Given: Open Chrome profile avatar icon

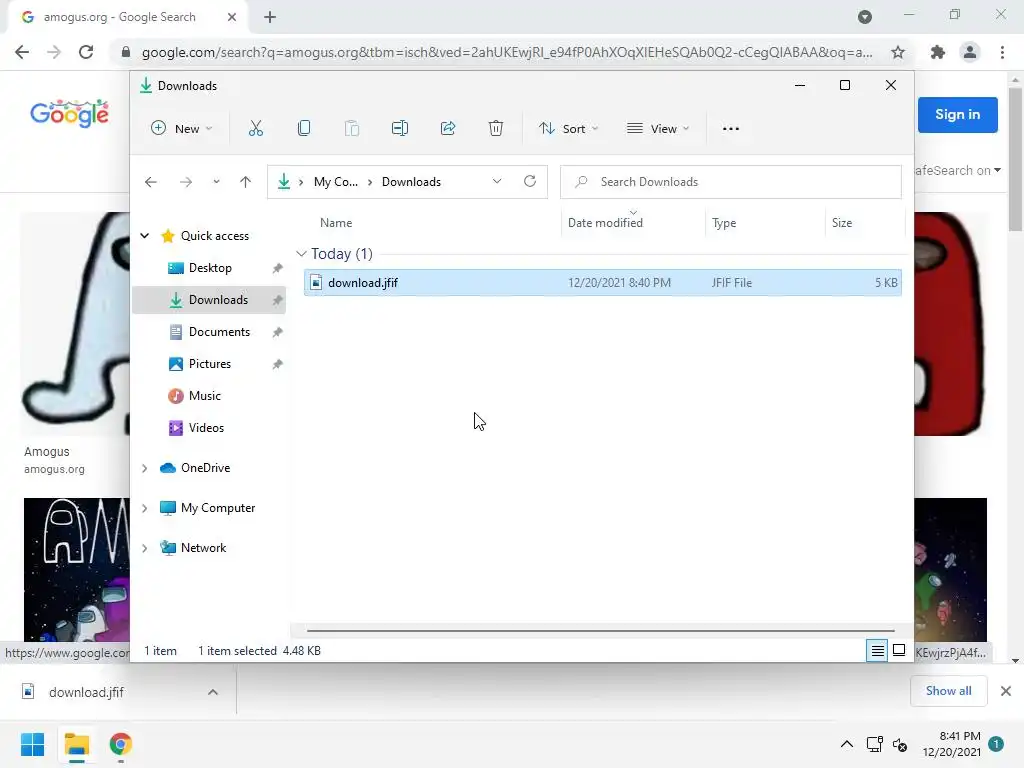Looking at the screenshot, I should click(x=970, y=52).
